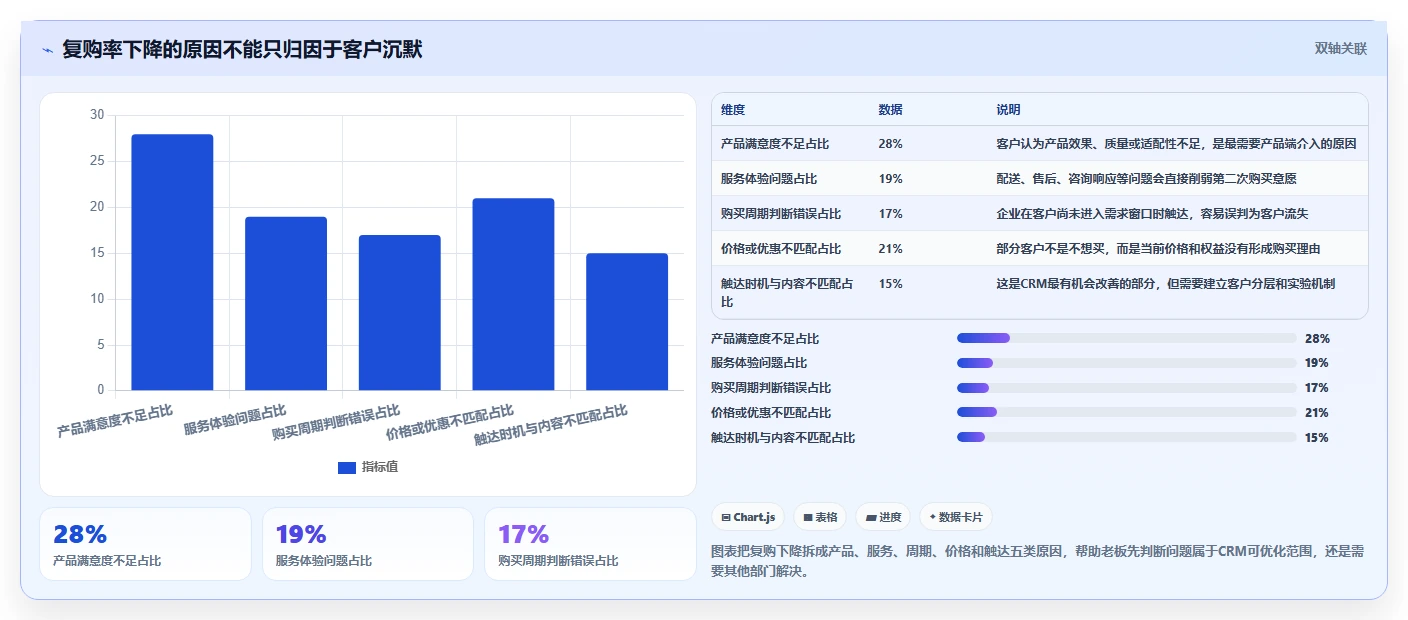Click the title 复购率下降的原因不能只归因于客户沉默

click(x=242, y=50)
